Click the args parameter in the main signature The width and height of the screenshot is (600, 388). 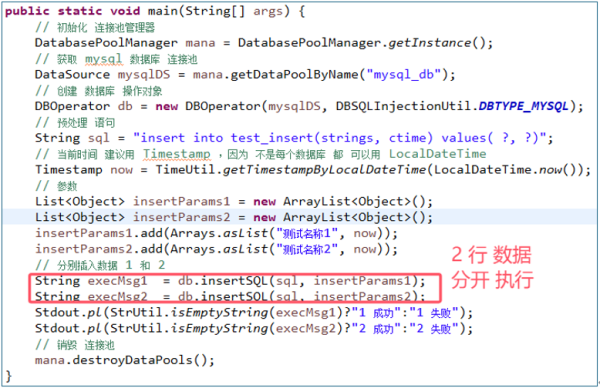click(x=268, y=11)
